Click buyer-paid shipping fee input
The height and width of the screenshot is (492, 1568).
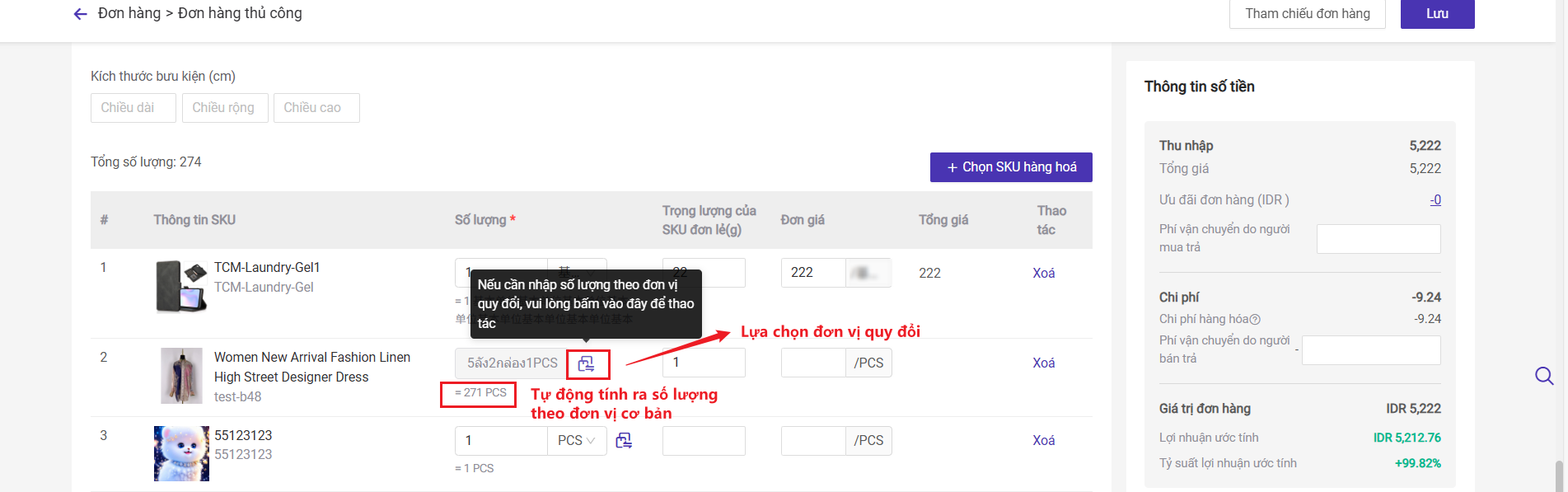(x=1378, y=239)
